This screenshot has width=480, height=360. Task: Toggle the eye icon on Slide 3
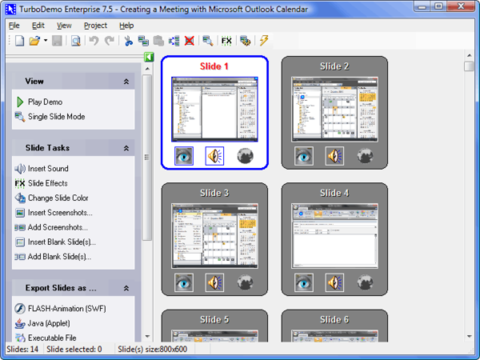pos(184,283)
